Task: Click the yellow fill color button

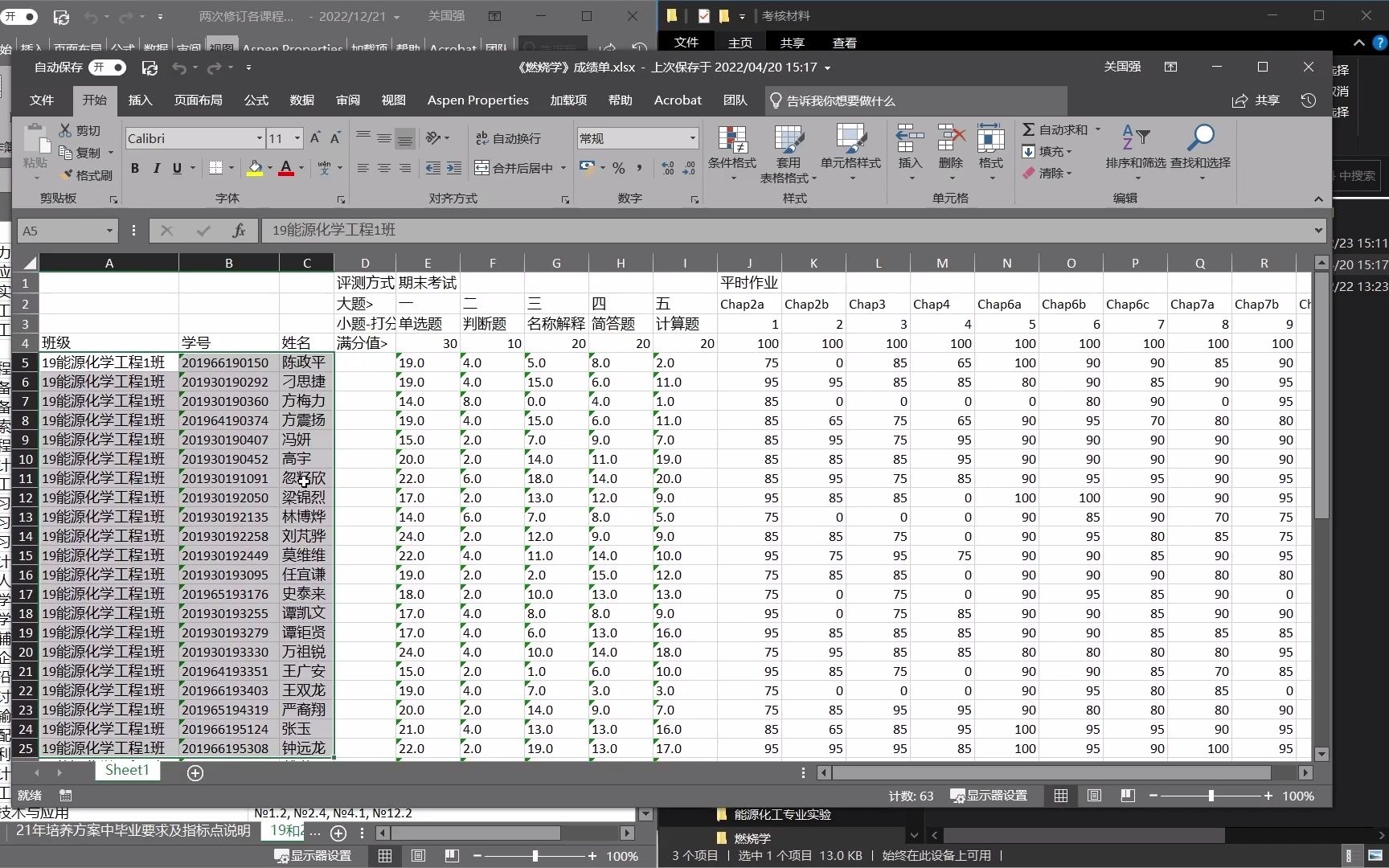Action: coord(255,168)
